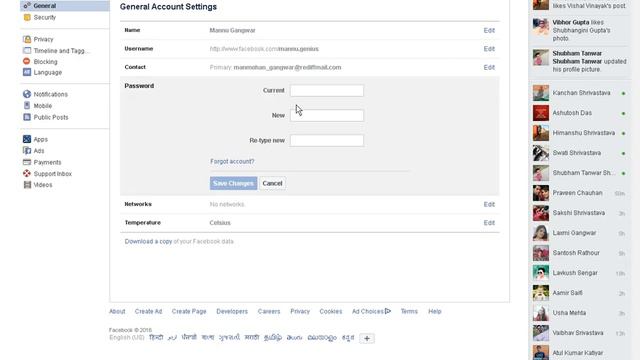Screen dimensions: 640x360
Task: Open chat with Aamir Saifi
Action: pos(579,293)
